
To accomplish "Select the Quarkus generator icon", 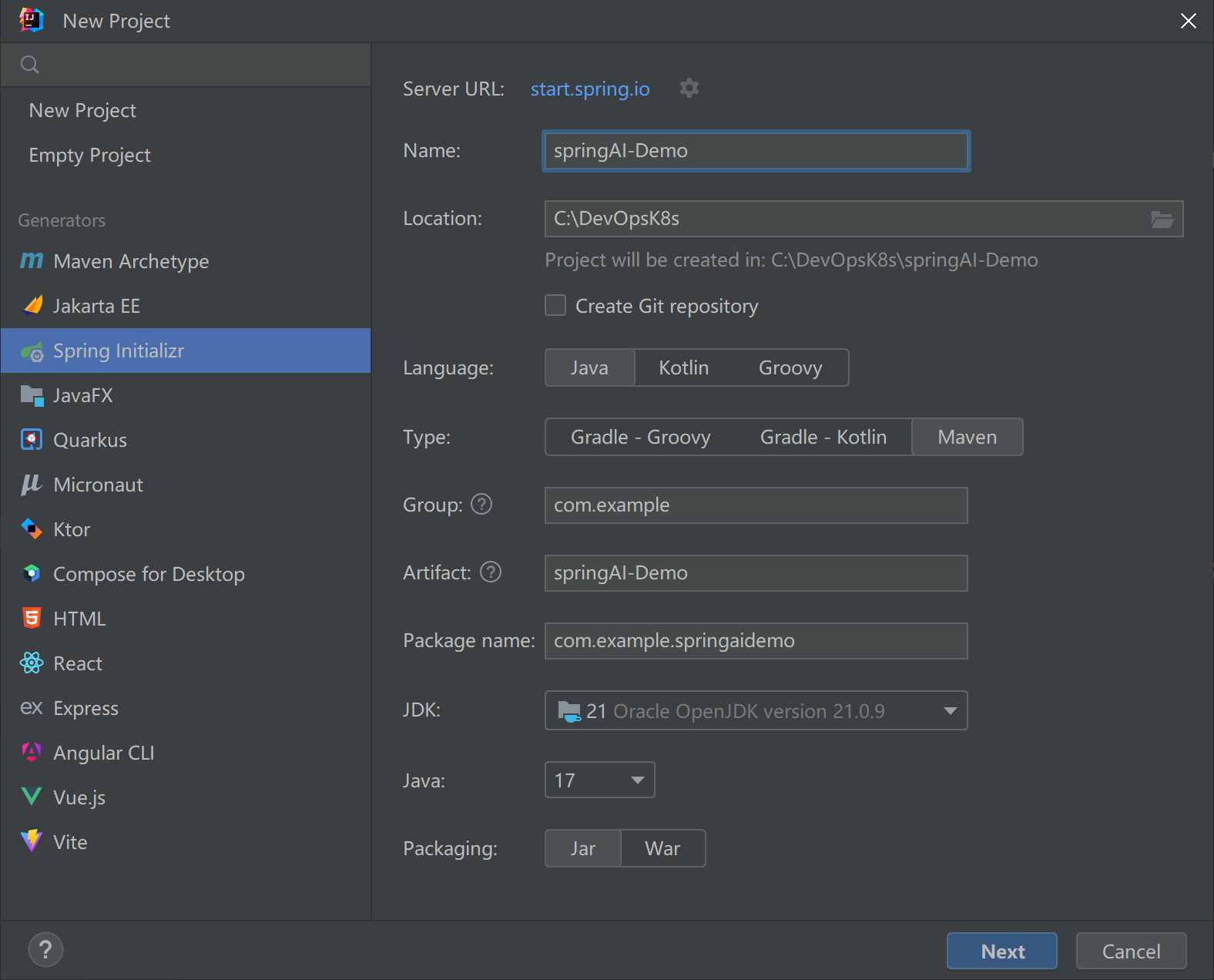I will pyautogui.click(x=32, y=439).
